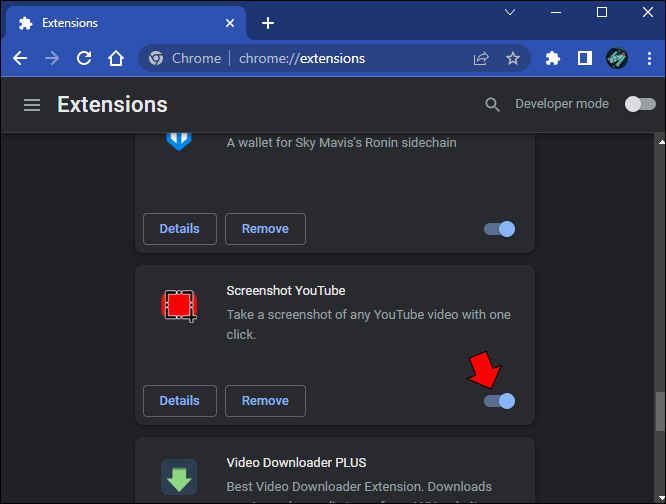The height and width of the screenshot is (504, 666).
Task: Open the browser side panel
Action: (x=584, y=58)
